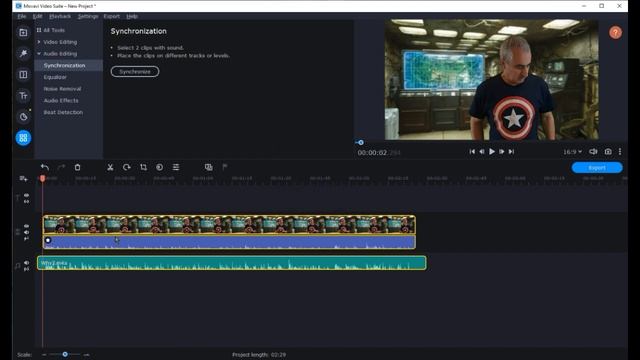Split the clip with scissors tool
The height and width of the screenshot is (360, 640).
(x=110, y=167)
